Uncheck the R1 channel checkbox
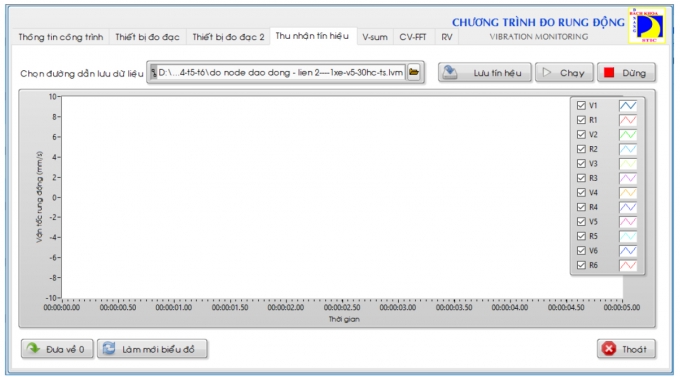The width and height of the screenshot is (680, 377). point(581,120)
